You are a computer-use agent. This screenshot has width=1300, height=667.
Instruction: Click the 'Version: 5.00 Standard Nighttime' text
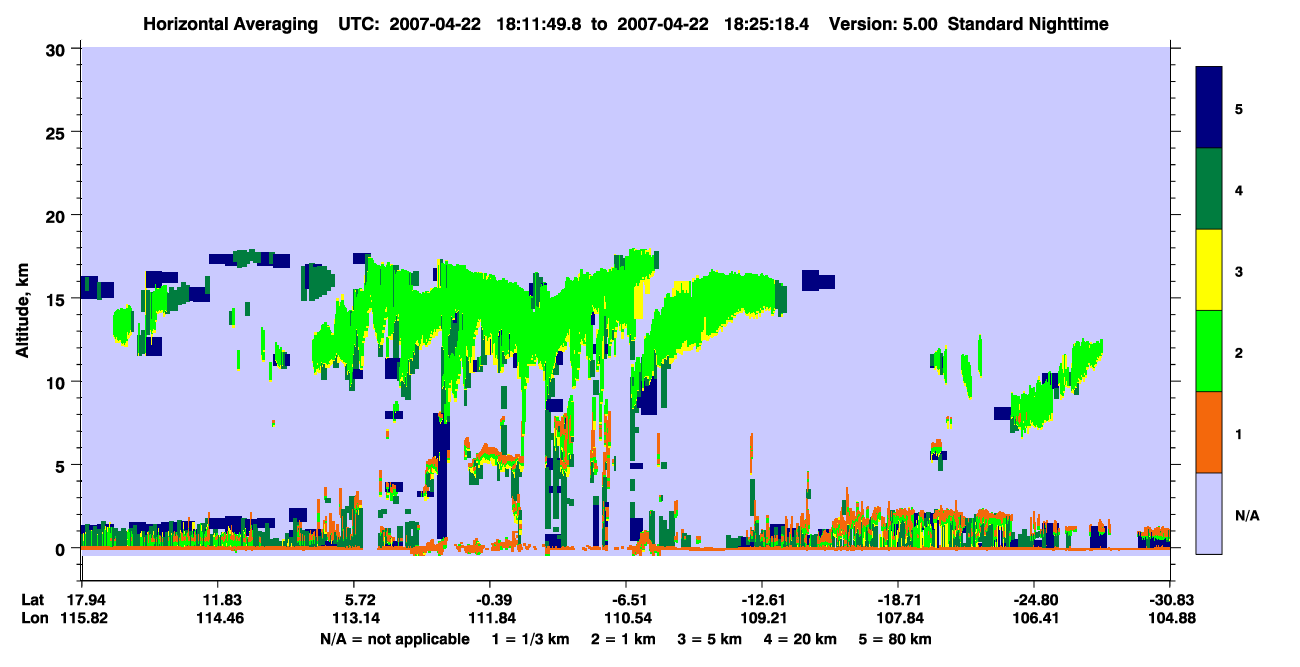coord(968,23)
